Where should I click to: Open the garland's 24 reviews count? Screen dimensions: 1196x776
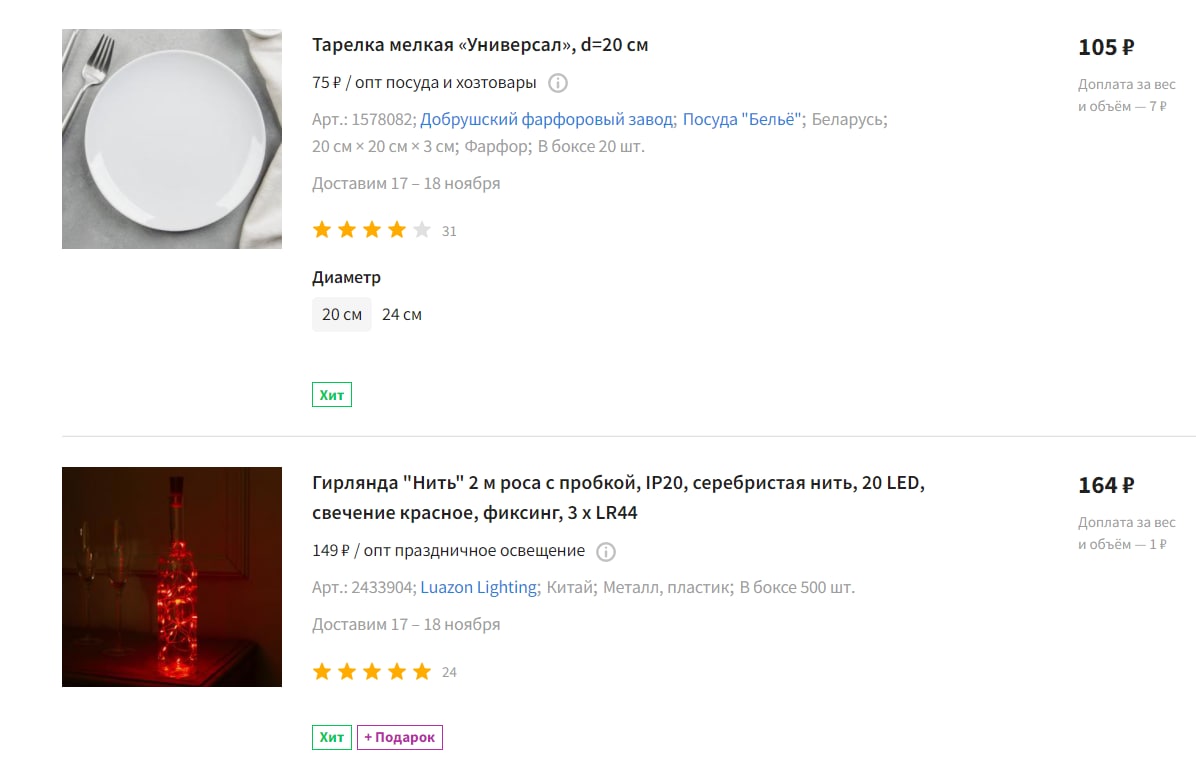point(449,672)
